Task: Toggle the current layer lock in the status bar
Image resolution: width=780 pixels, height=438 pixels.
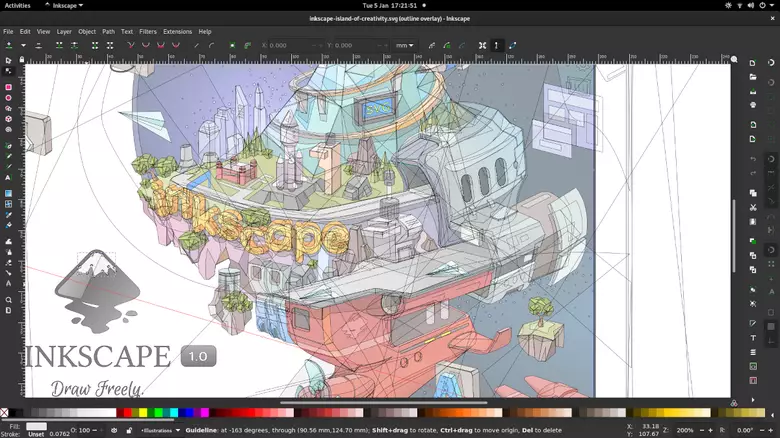Action: click(131, 430)
